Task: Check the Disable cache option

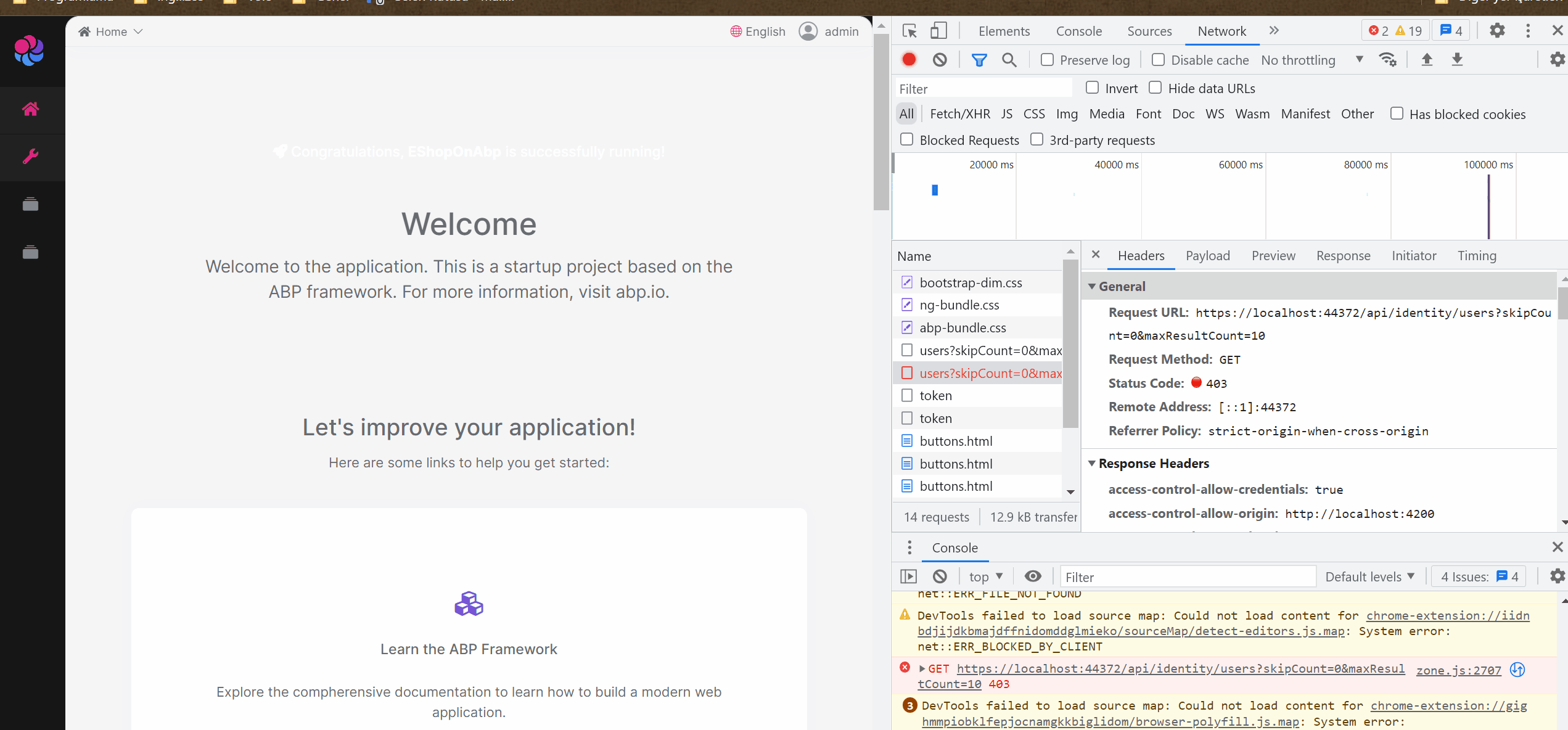Action: [x=1158, y=60]
